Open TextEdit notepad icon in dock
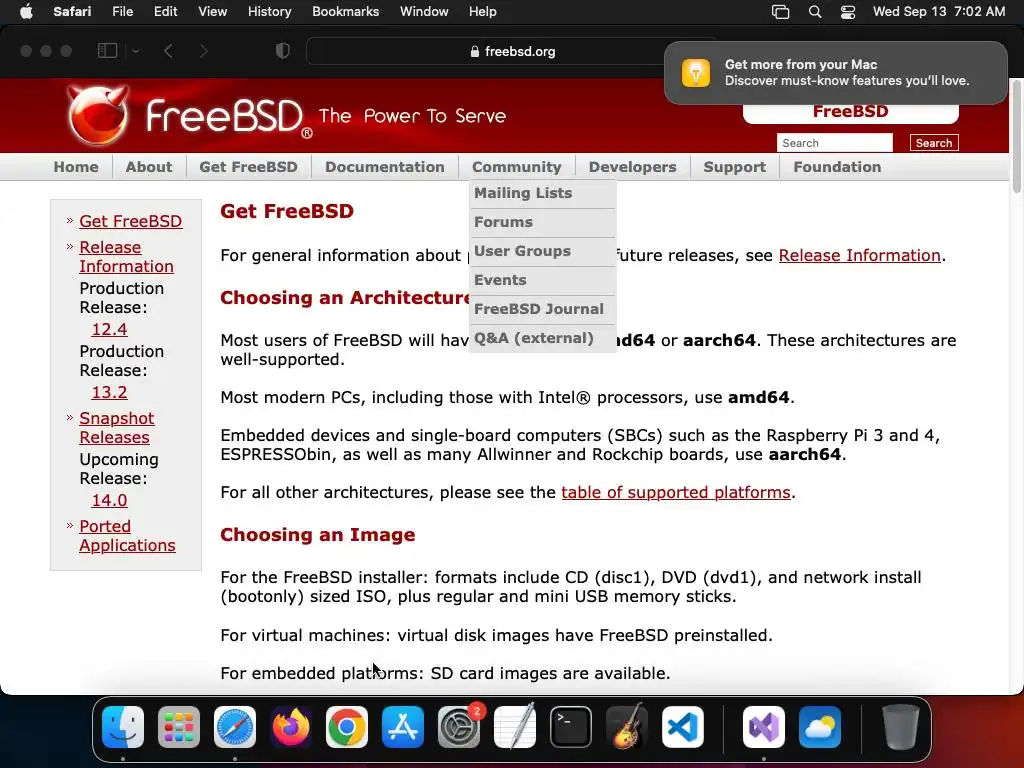 [x=515, y=727]
